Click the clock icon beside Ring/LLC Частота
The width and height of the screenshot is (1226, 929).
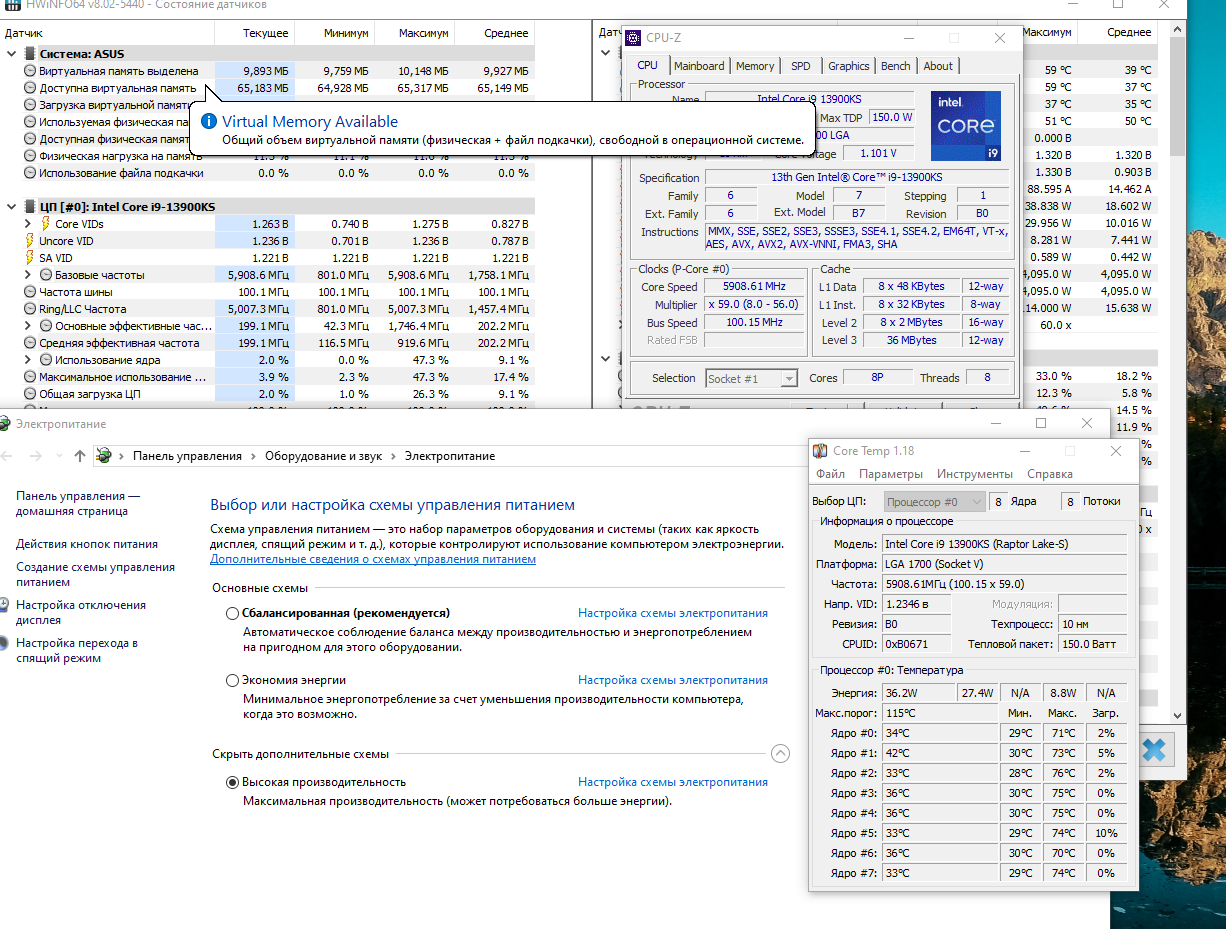tap(30, 309)
